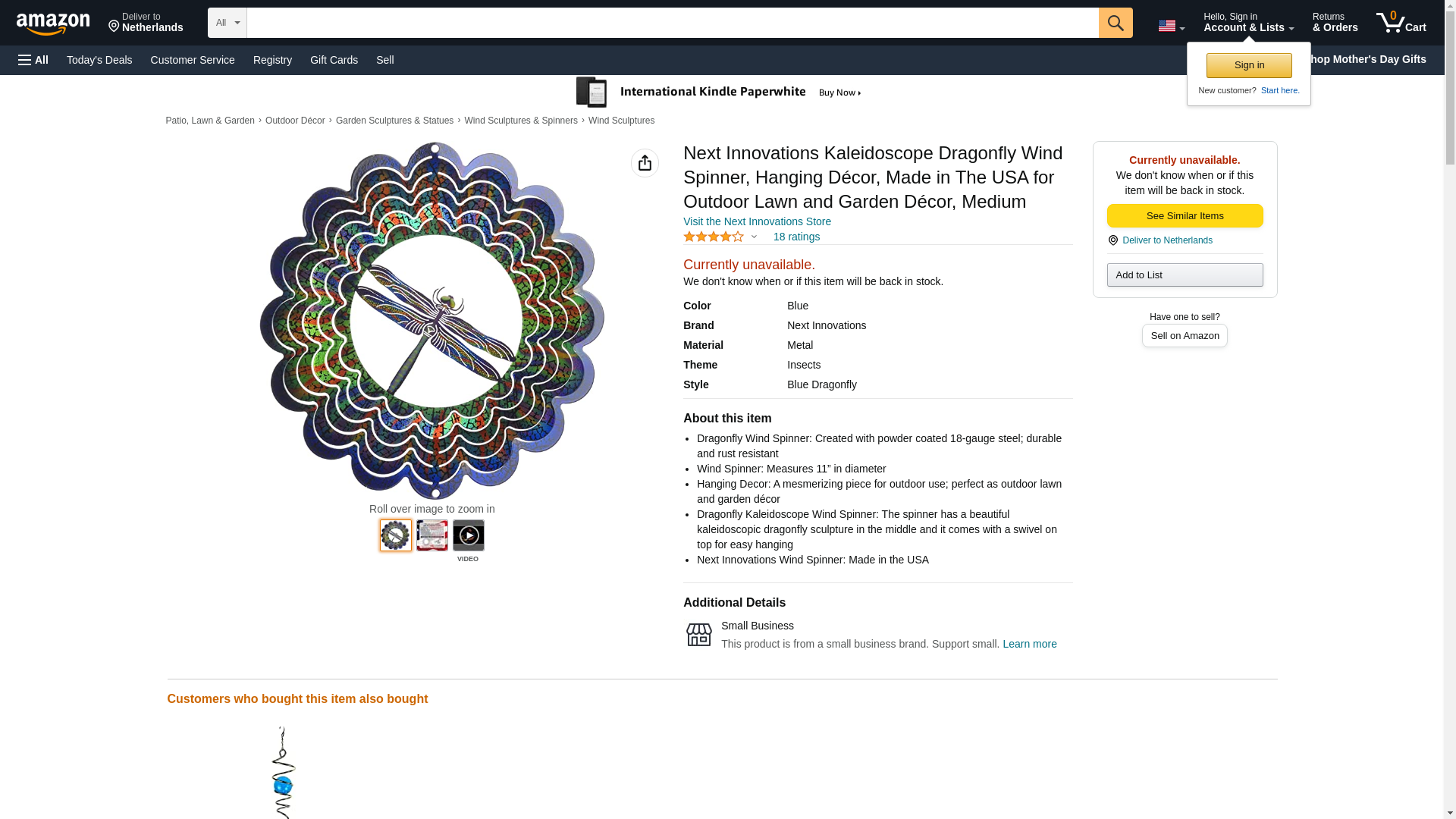
Task: Visit the Next Innovations Store link
Action: pyautogui.click(x=757, y=221)
